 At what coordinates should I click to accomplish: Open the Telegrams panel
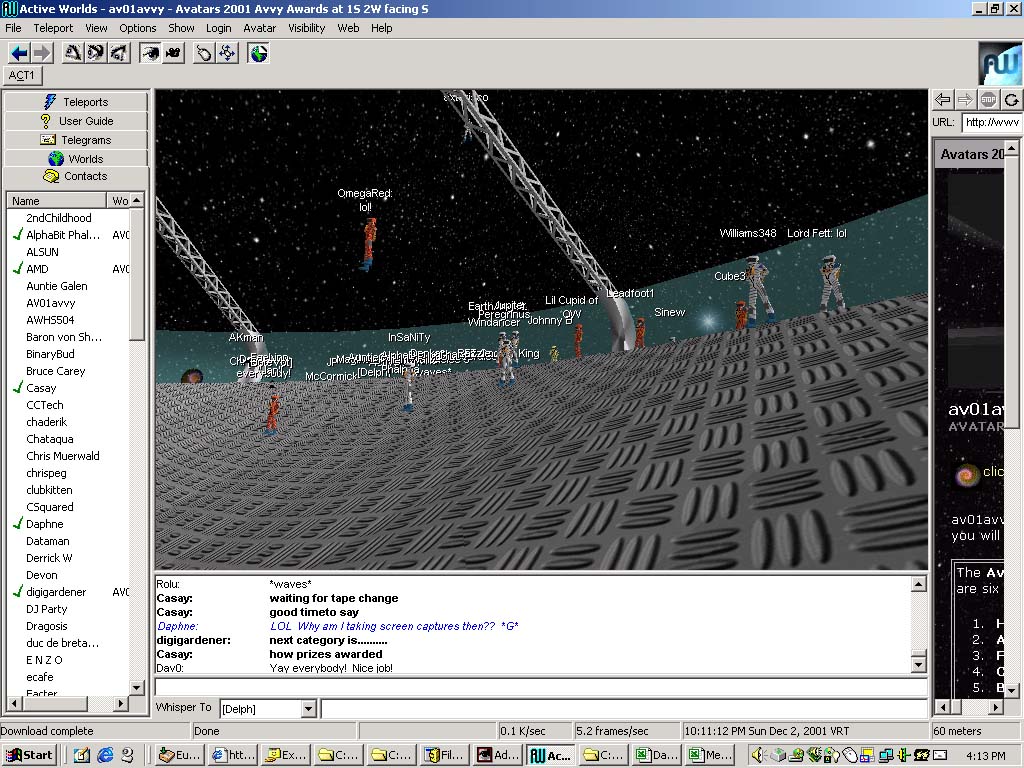click(77, 140)
